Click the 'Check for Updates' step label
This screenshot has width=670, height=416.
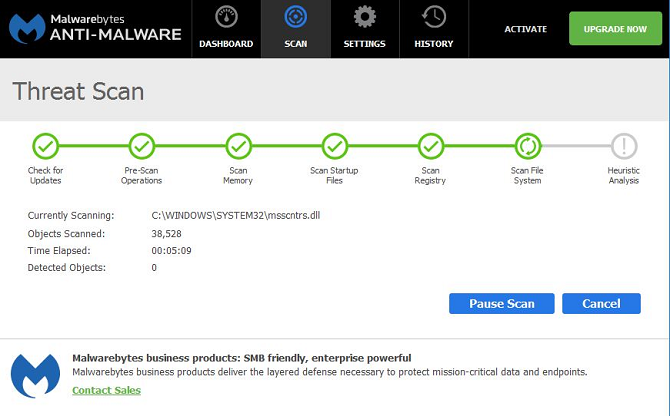point(45,176)
